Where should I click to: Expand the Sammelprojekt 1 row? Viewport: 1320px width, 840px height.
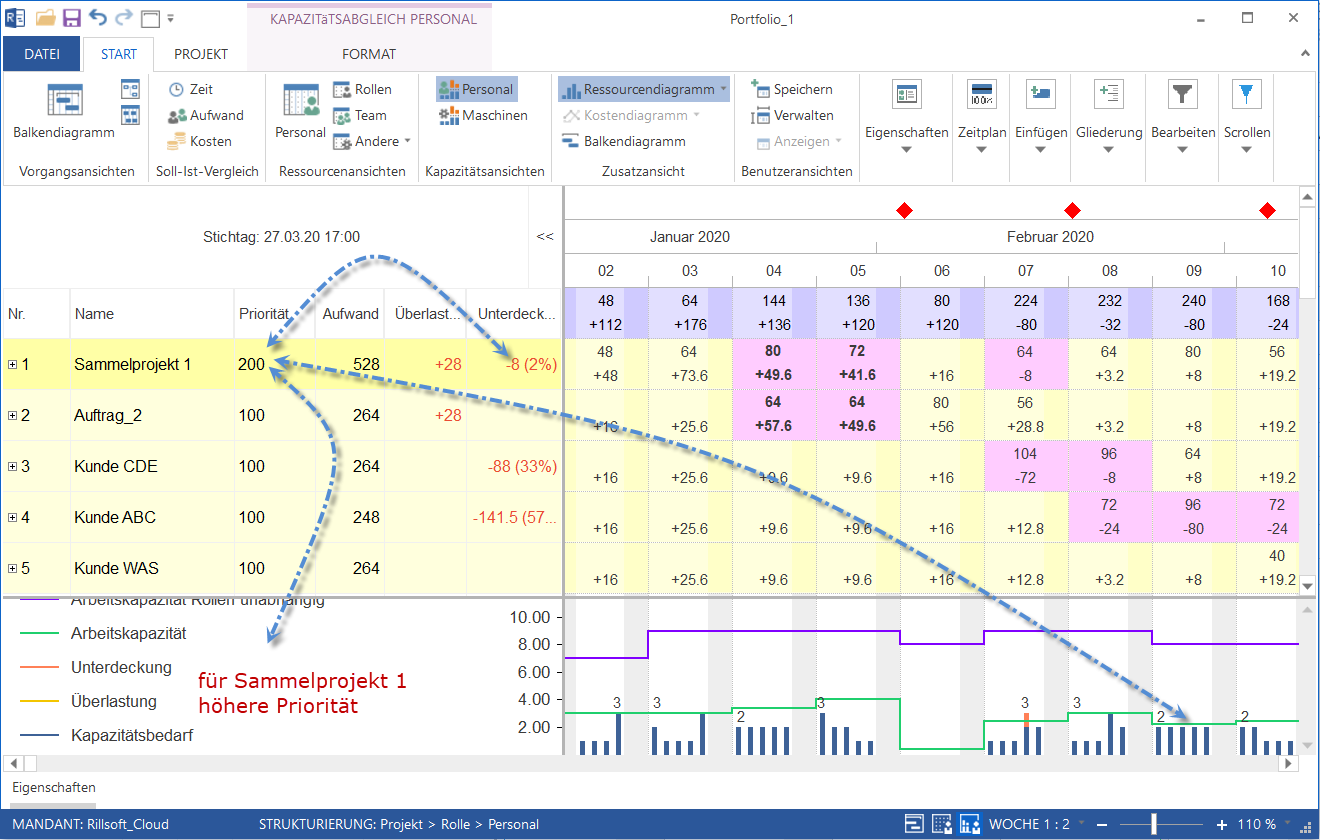pos(13,365)
